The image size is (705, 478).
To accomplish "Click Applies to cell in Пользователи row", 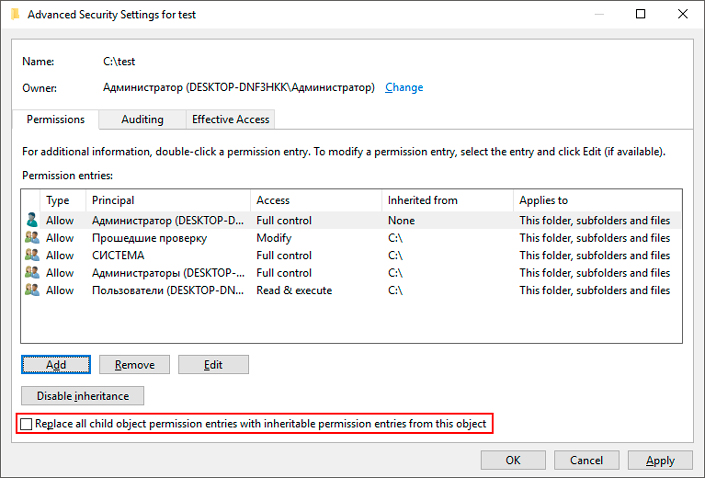I will click(594, 290).
